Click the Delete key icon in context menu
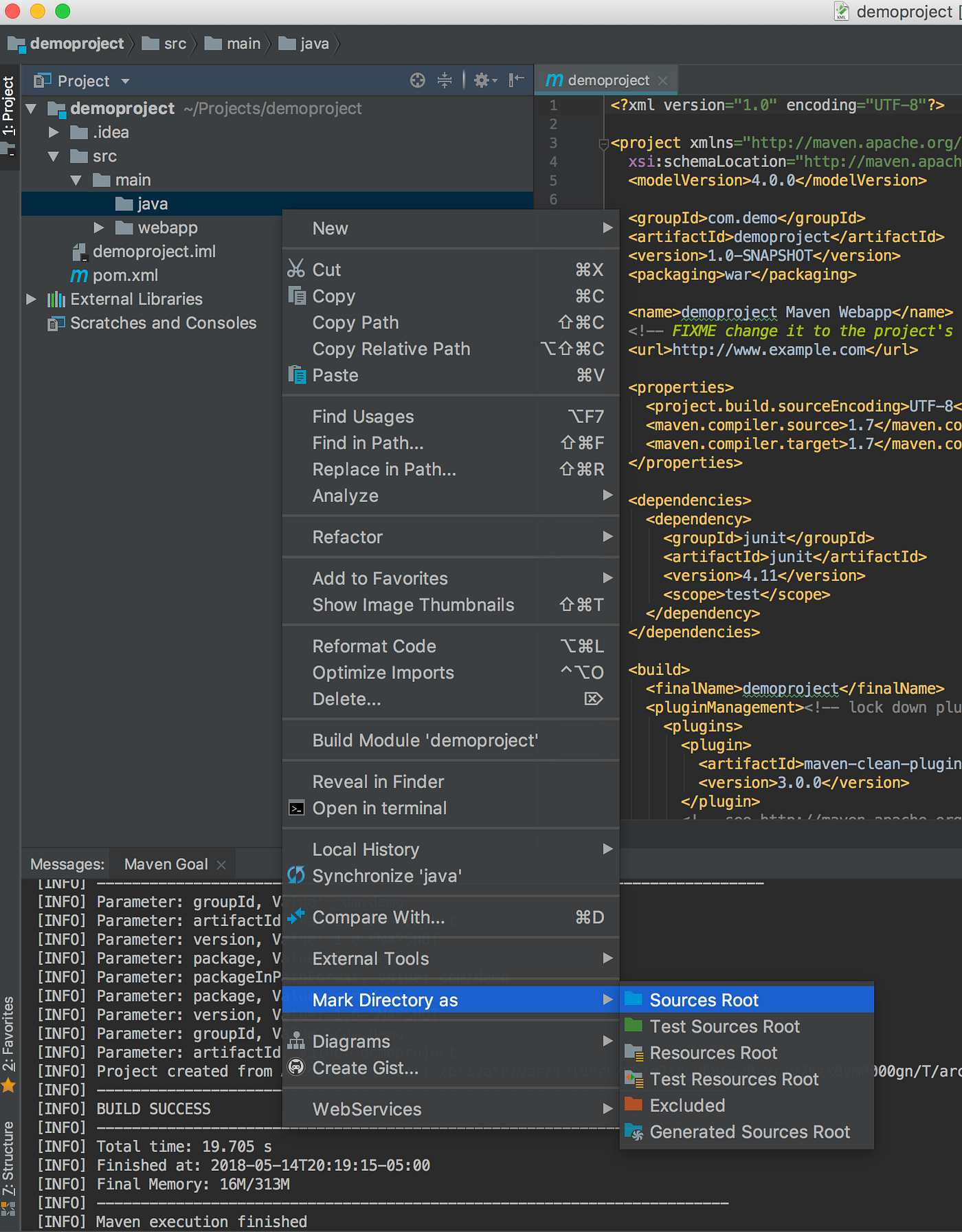Image resolution: width=962 pixels, height=1232 pixels. click(x=593, y=698)
